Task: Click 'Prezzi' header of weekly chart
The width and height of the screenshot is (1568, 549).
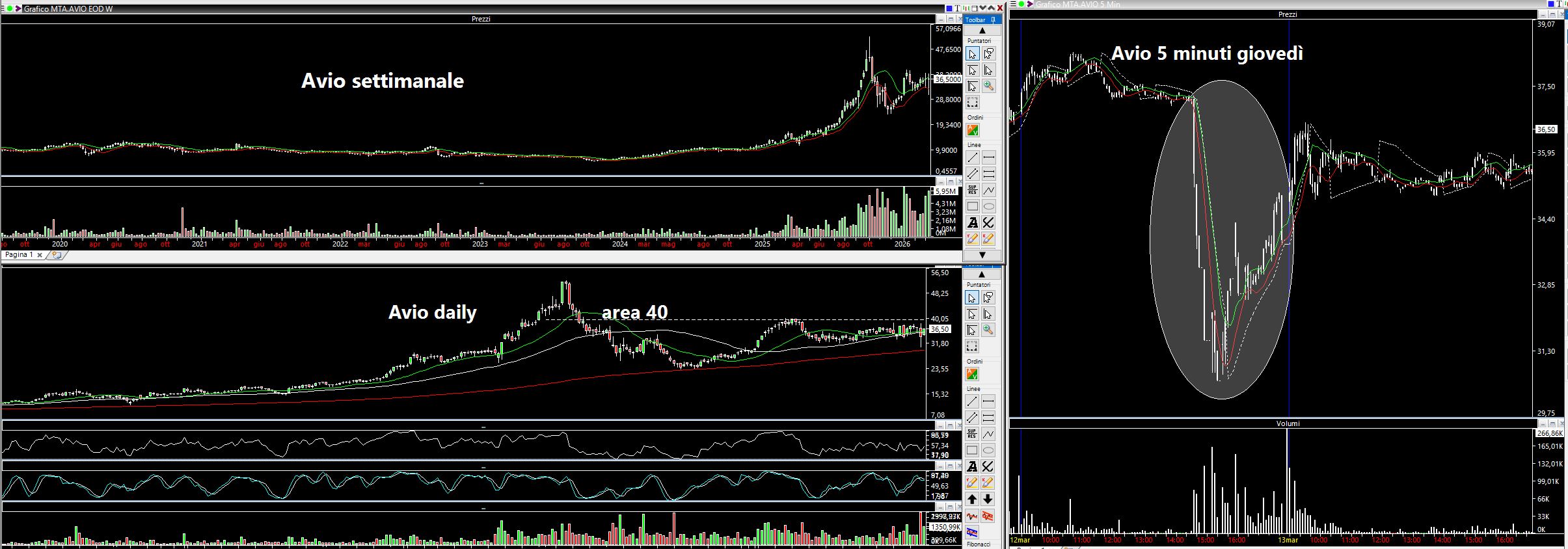Action: 481,19
